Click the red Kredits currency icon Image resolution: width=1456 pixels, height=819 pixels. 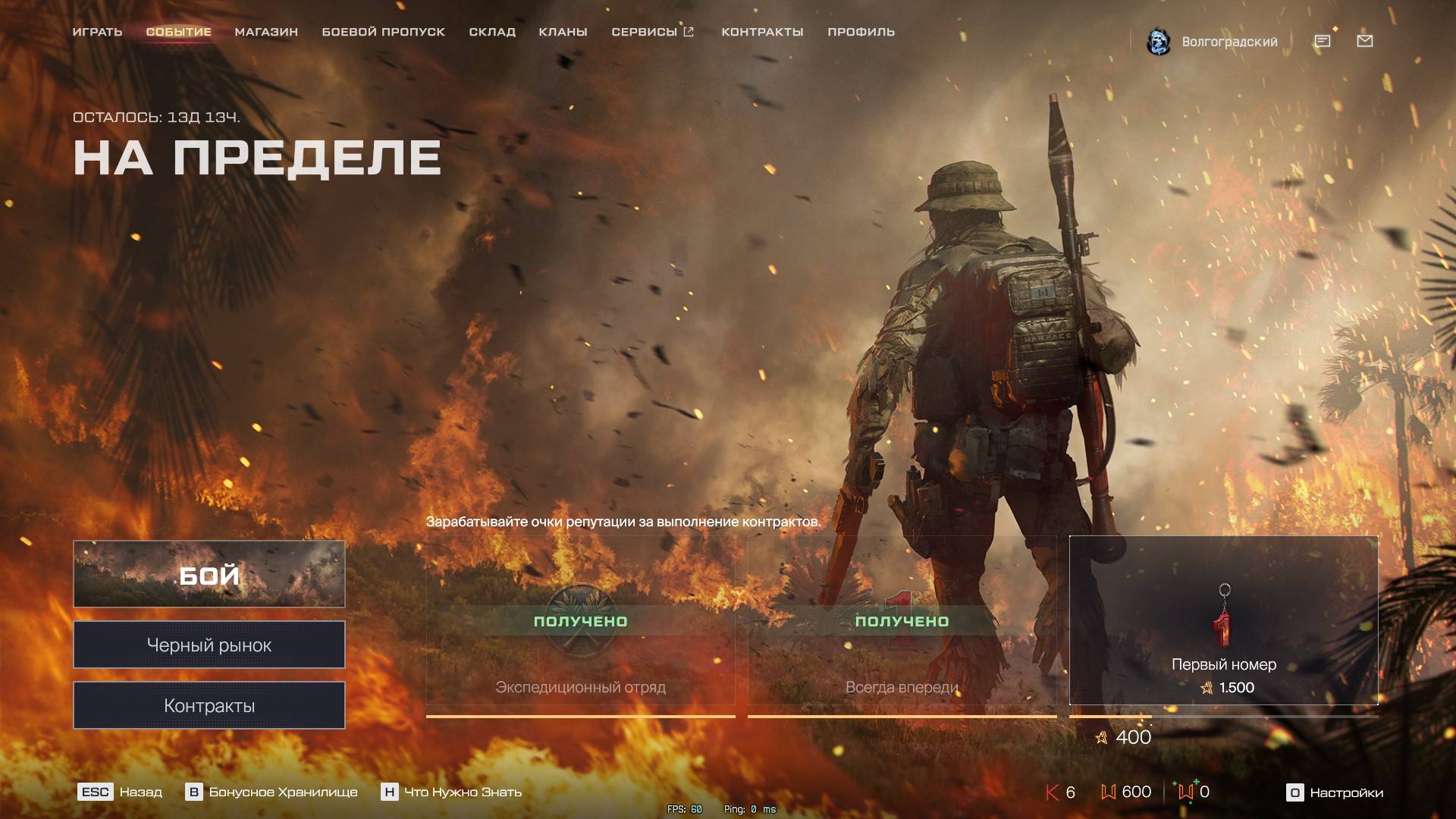coord(1051,792)
